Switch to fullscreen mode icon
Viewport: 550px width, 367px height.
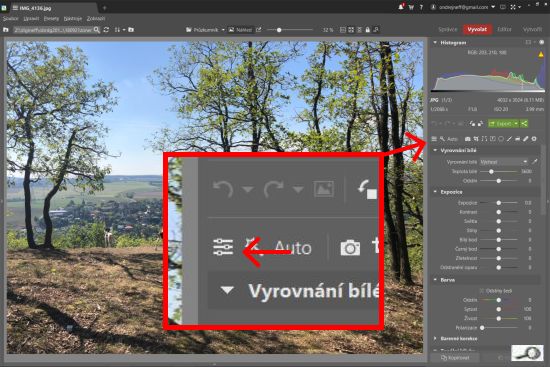click(x=513, y=7)
